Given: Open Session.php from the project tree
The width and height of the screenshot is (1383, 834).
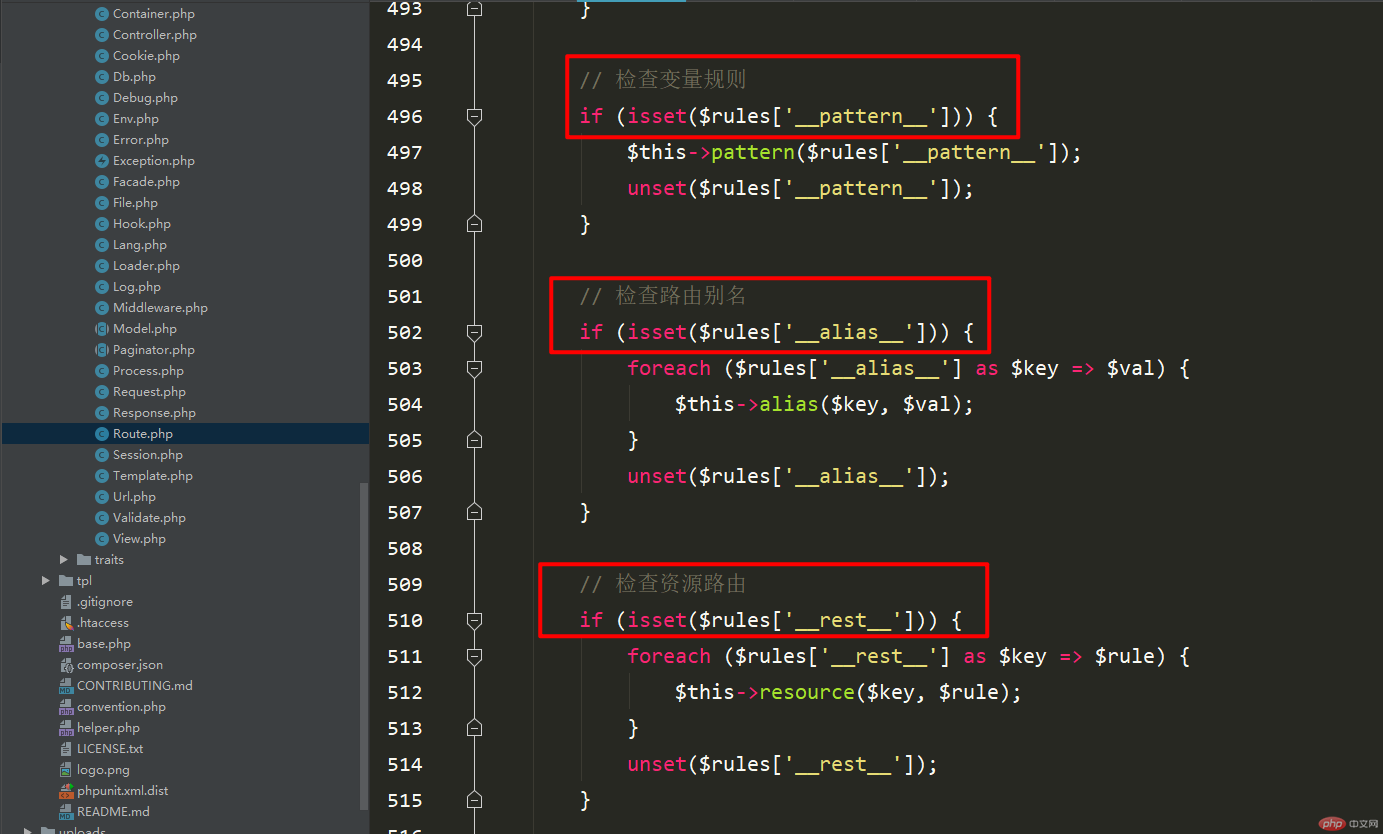Looking at the screenshot, I should (x=148, y=455).
